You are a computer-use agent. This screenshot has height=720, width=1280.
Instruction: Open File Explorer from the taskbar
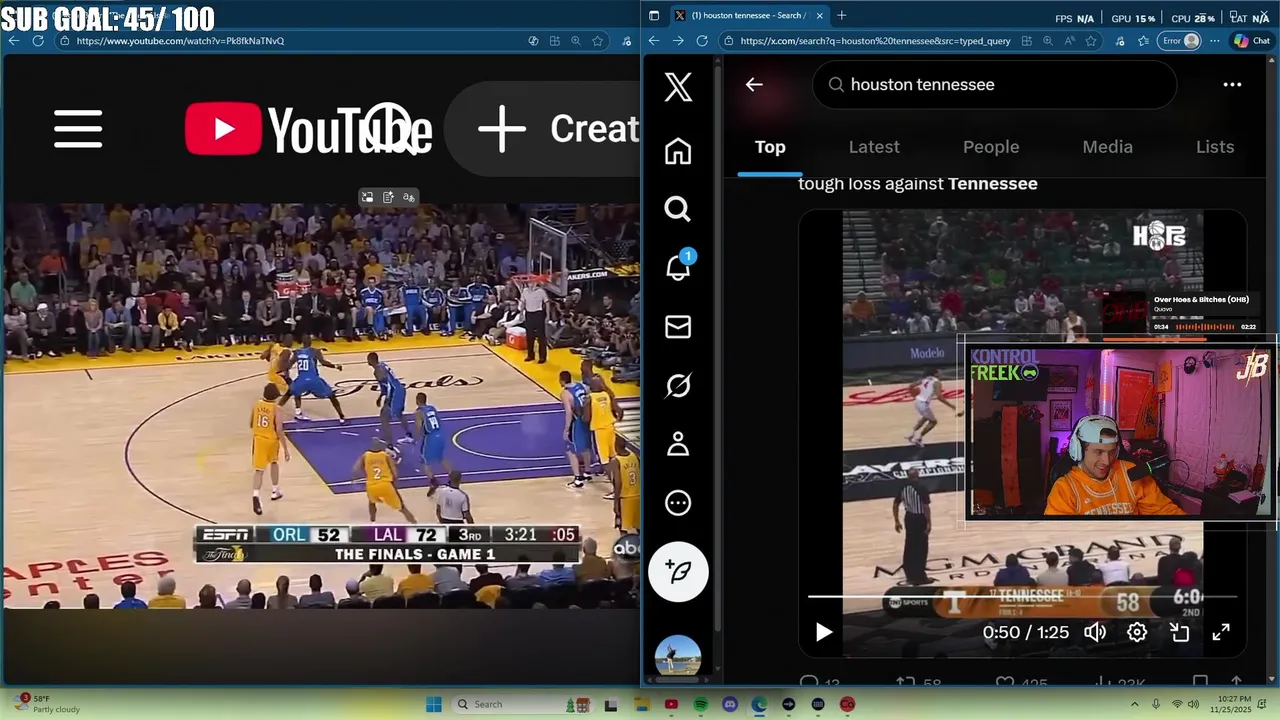(642, 704)
